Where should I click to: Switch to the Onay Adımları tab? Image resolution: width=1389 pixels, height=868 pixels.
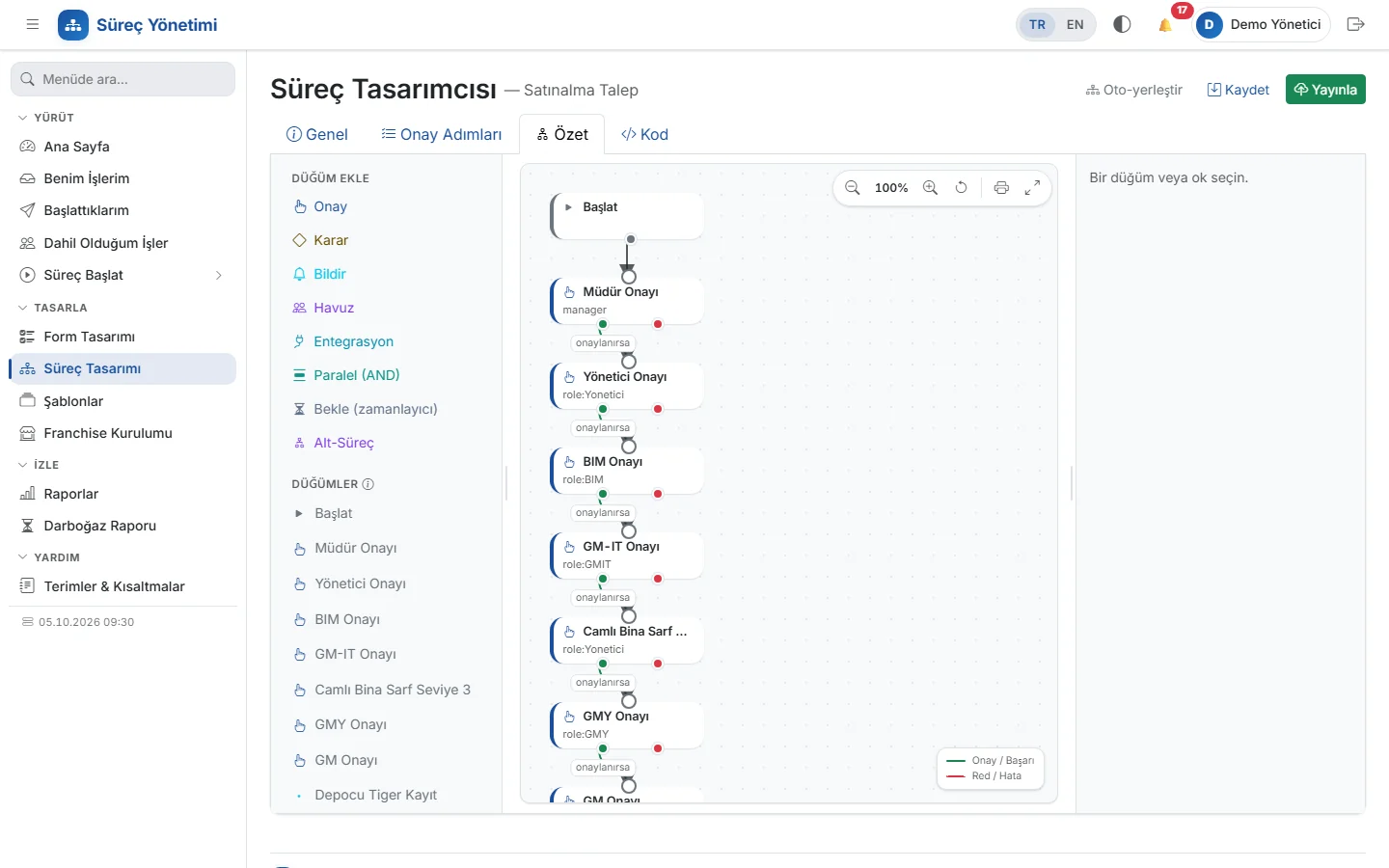(442, 134)
